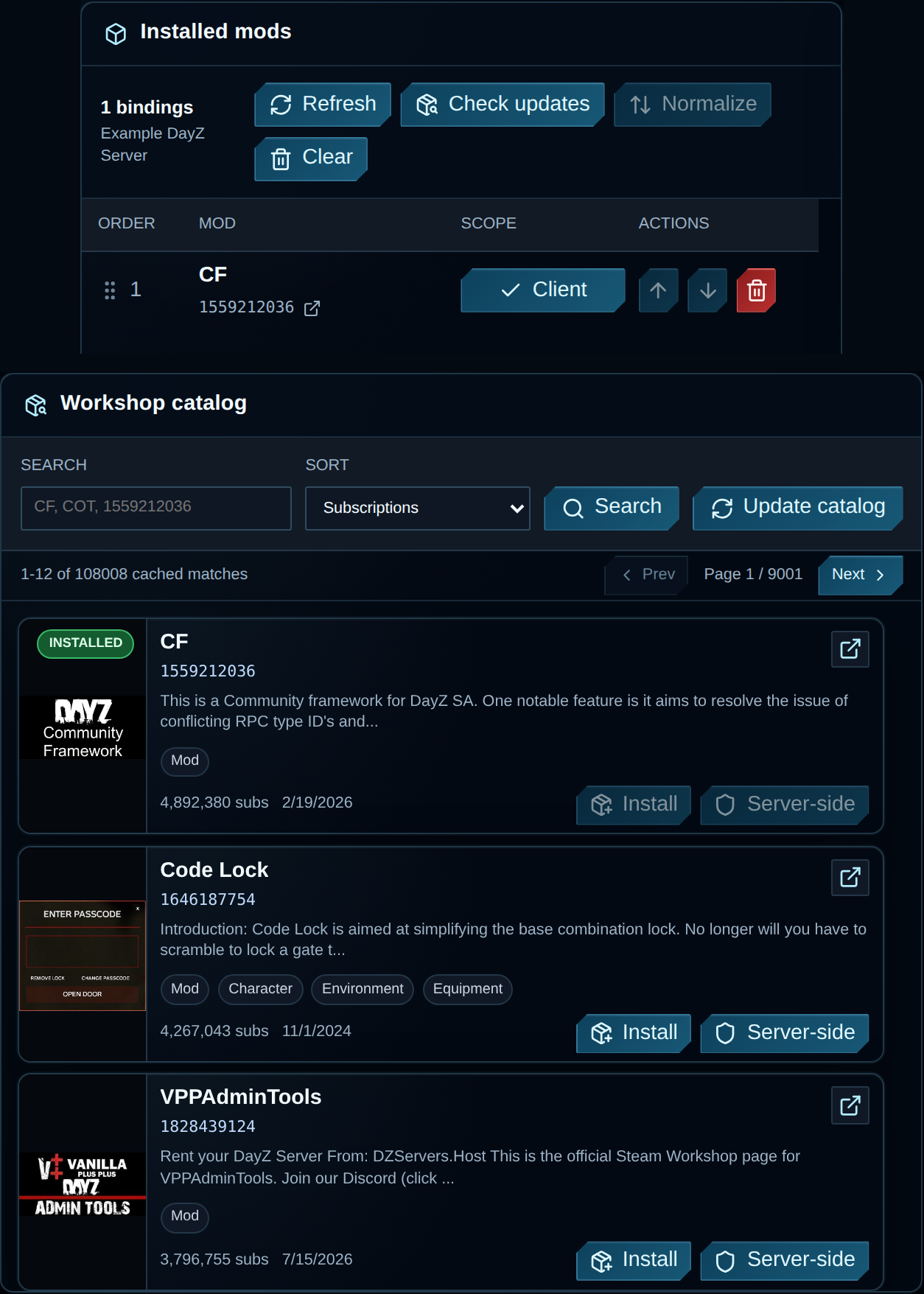924x1294 pixels.
Task: Click VPPAdminTools ID 1828439124
Action: 208,1127
